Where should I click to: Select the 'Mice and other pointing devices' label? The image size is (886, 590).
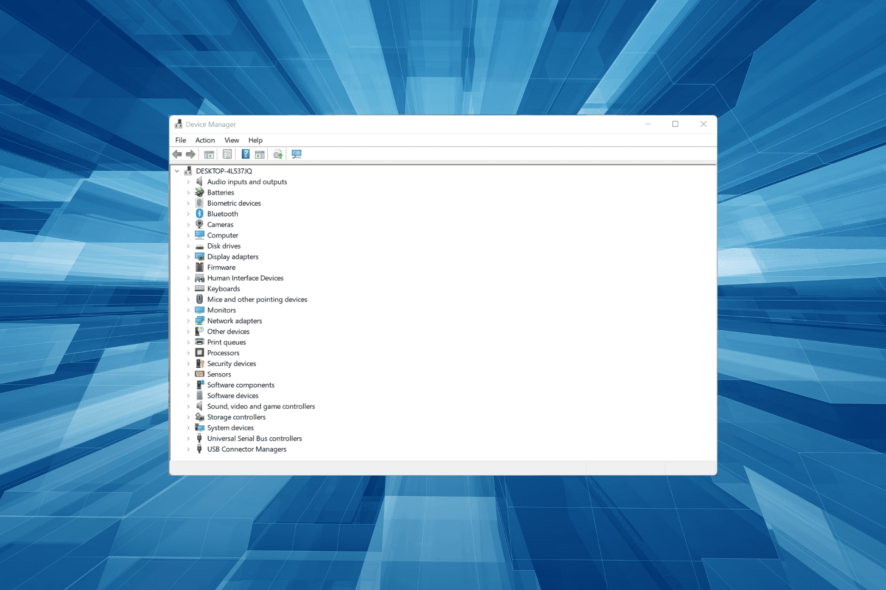coord(257,300)
